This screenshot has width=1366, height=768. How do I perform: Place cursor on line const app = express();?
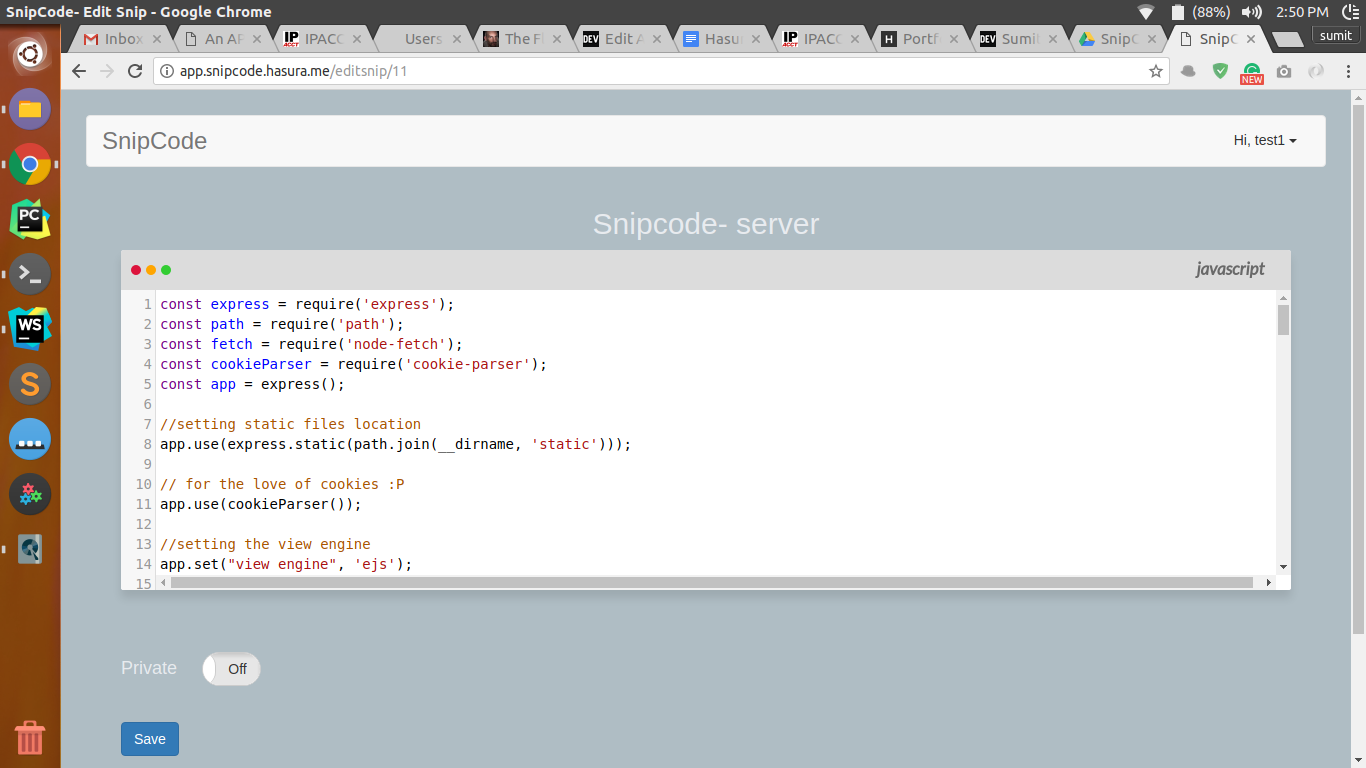coord(252,384)
